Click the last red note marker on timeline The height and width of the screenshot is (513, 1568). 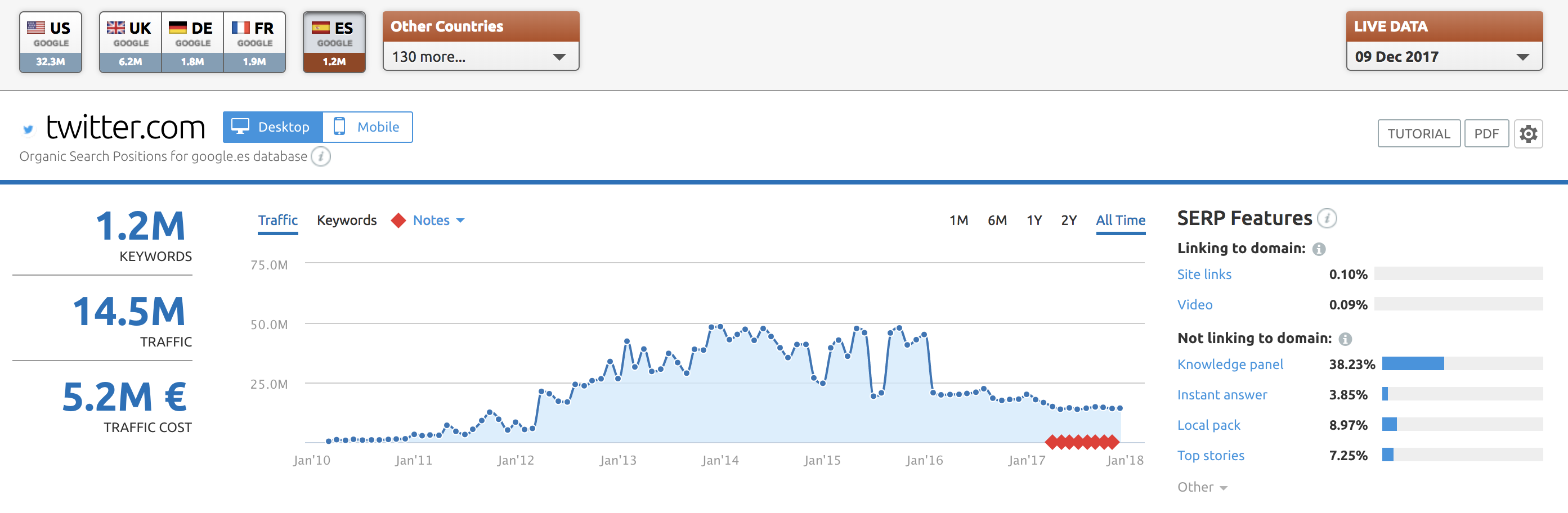pos(1113,442)
